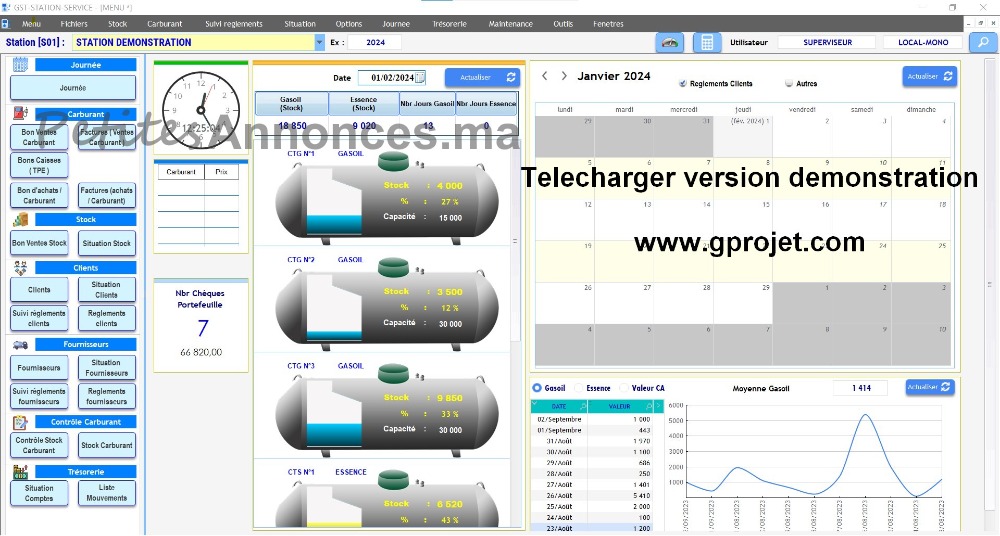Click the Moyenne Gasoil value field
1000x536 pixels.
(862, 388)
